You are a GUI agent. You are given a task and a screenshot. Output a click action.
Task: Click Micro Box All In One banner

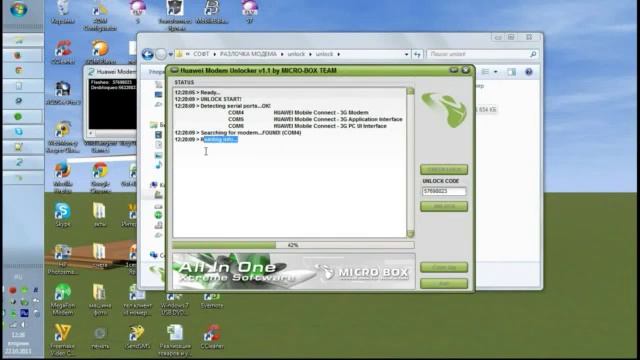[x=293, y=271]
